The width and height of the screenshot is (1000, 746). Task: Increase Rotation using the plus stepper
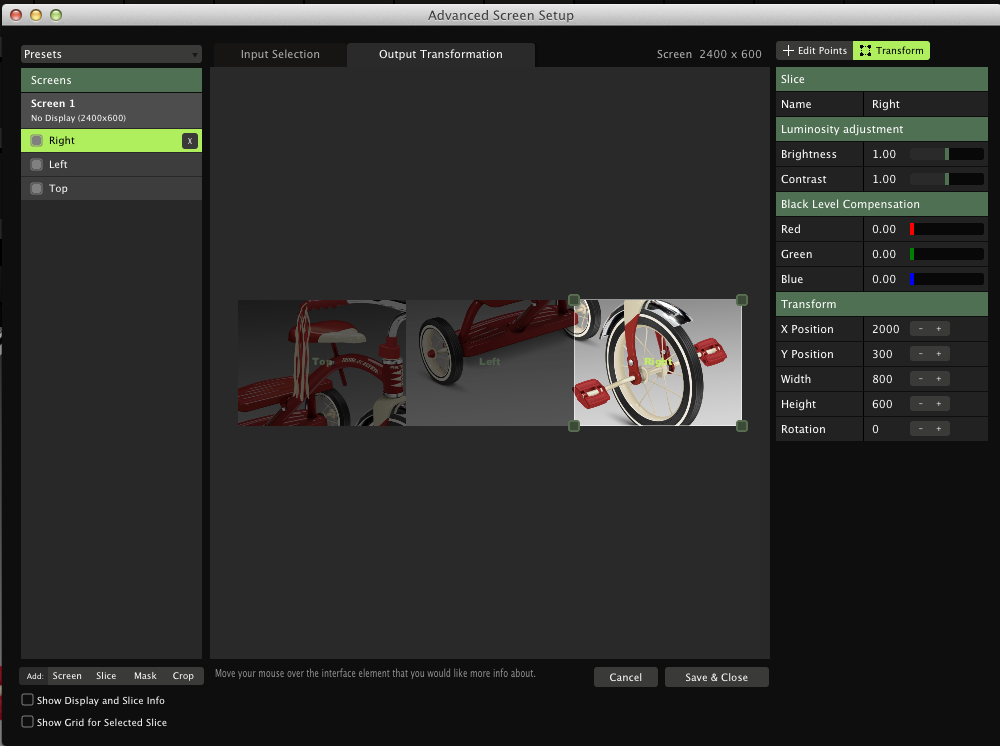click(939, 429)
